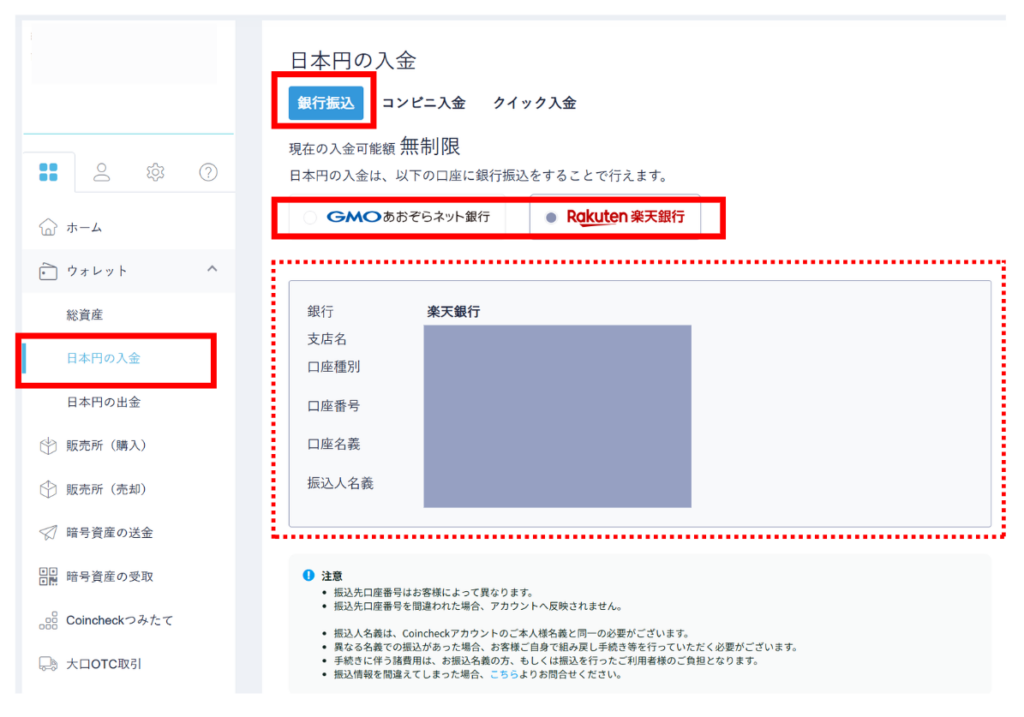1024x717 pixels.
Task: Click the QR code icon for 暗号資産の受取
Action: point(47,576)
